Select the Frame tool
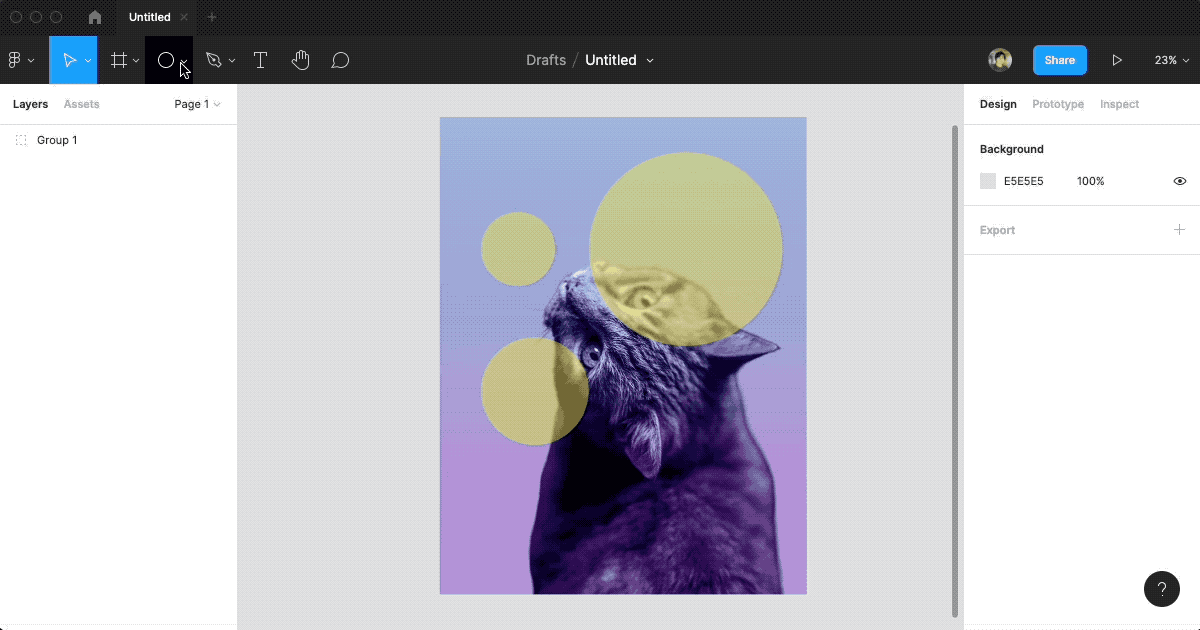Screen dimensions: 1200x630 (118, 60)
